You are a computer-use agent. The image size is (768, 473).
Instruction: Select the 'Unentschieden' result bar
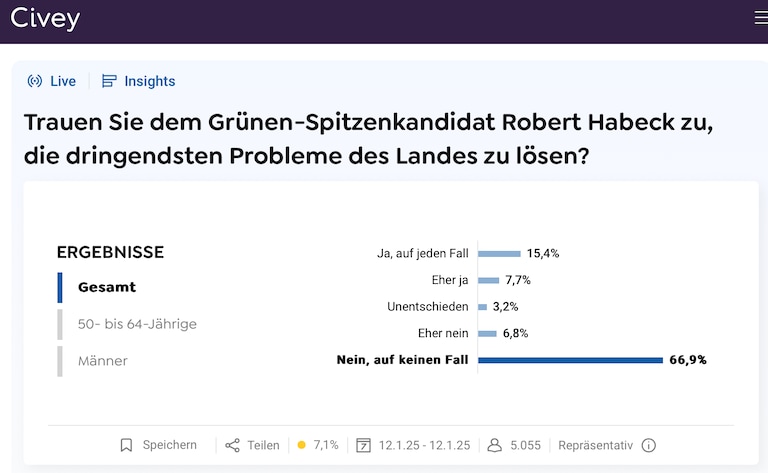[x=483, y=307]
